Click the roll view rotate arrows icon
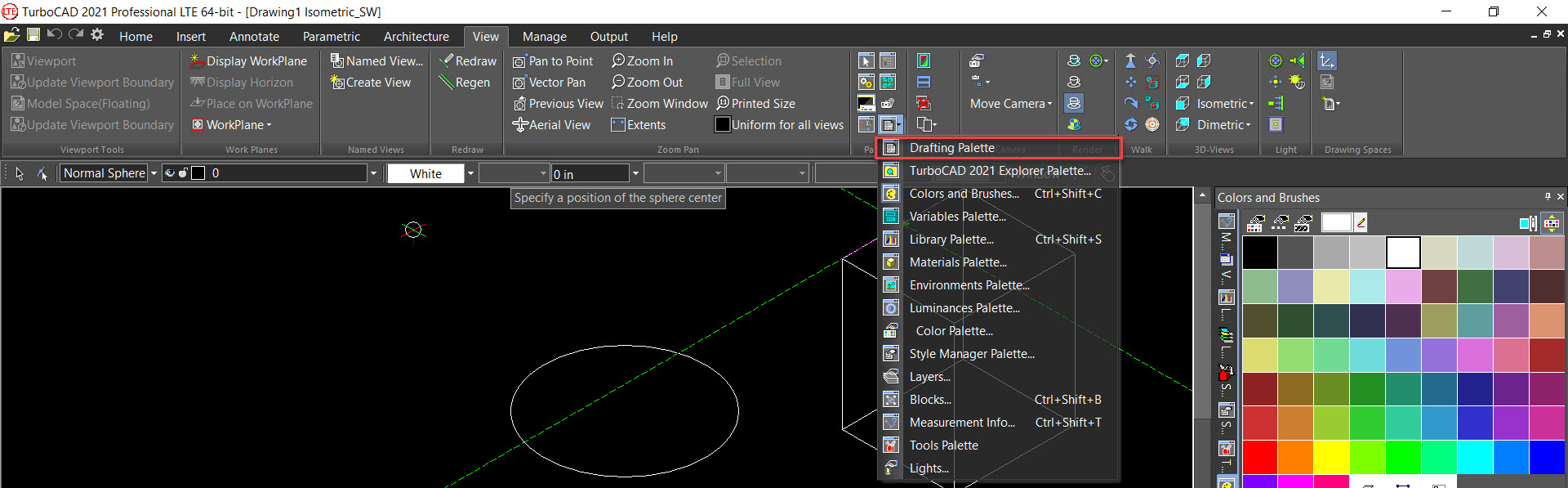 (1130, 124)
